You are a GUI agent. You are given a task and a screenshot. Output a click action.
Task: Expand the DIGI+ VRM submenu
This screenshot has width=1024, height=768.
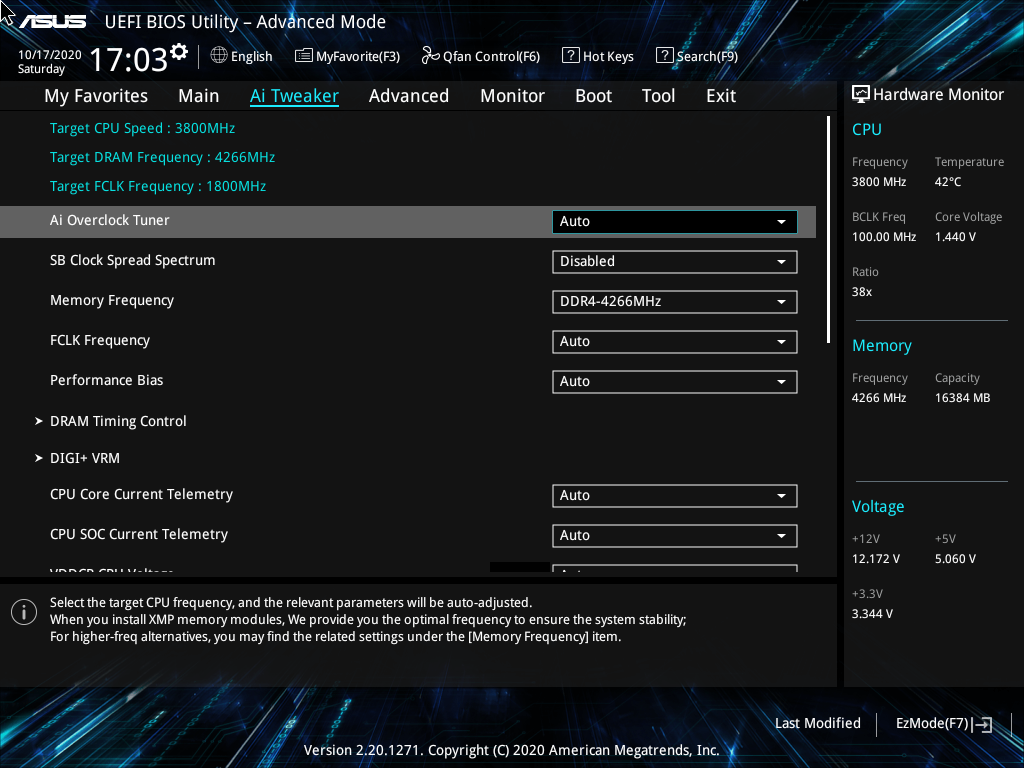(x=85, y=458)
